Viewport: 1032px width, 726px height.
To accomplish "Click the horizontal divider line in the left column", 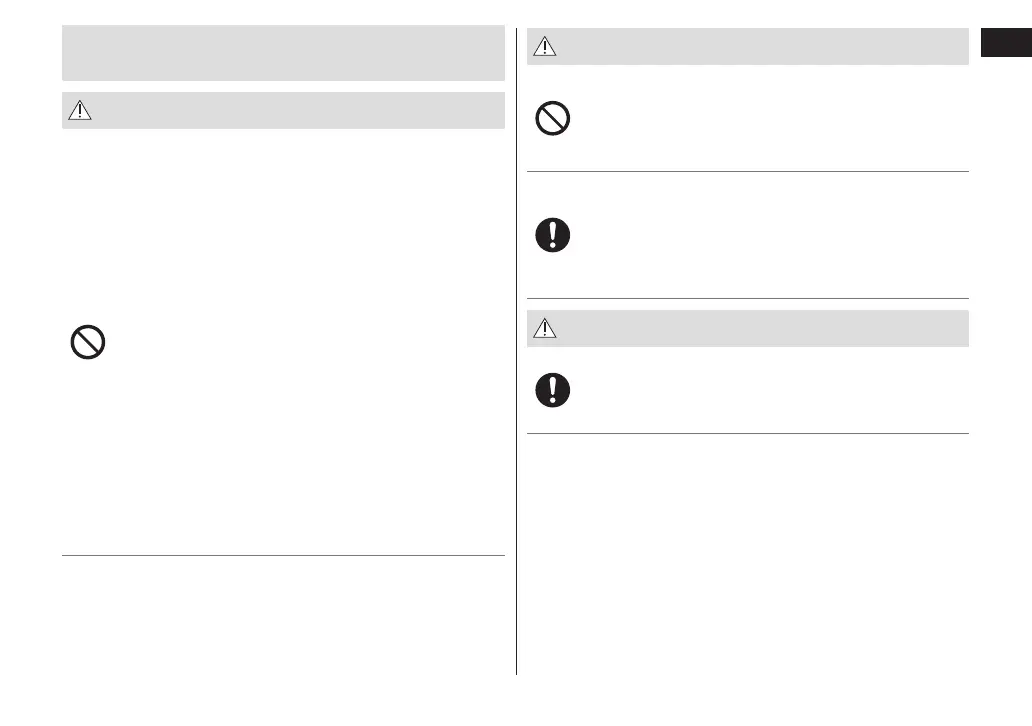I will (283, 555).
